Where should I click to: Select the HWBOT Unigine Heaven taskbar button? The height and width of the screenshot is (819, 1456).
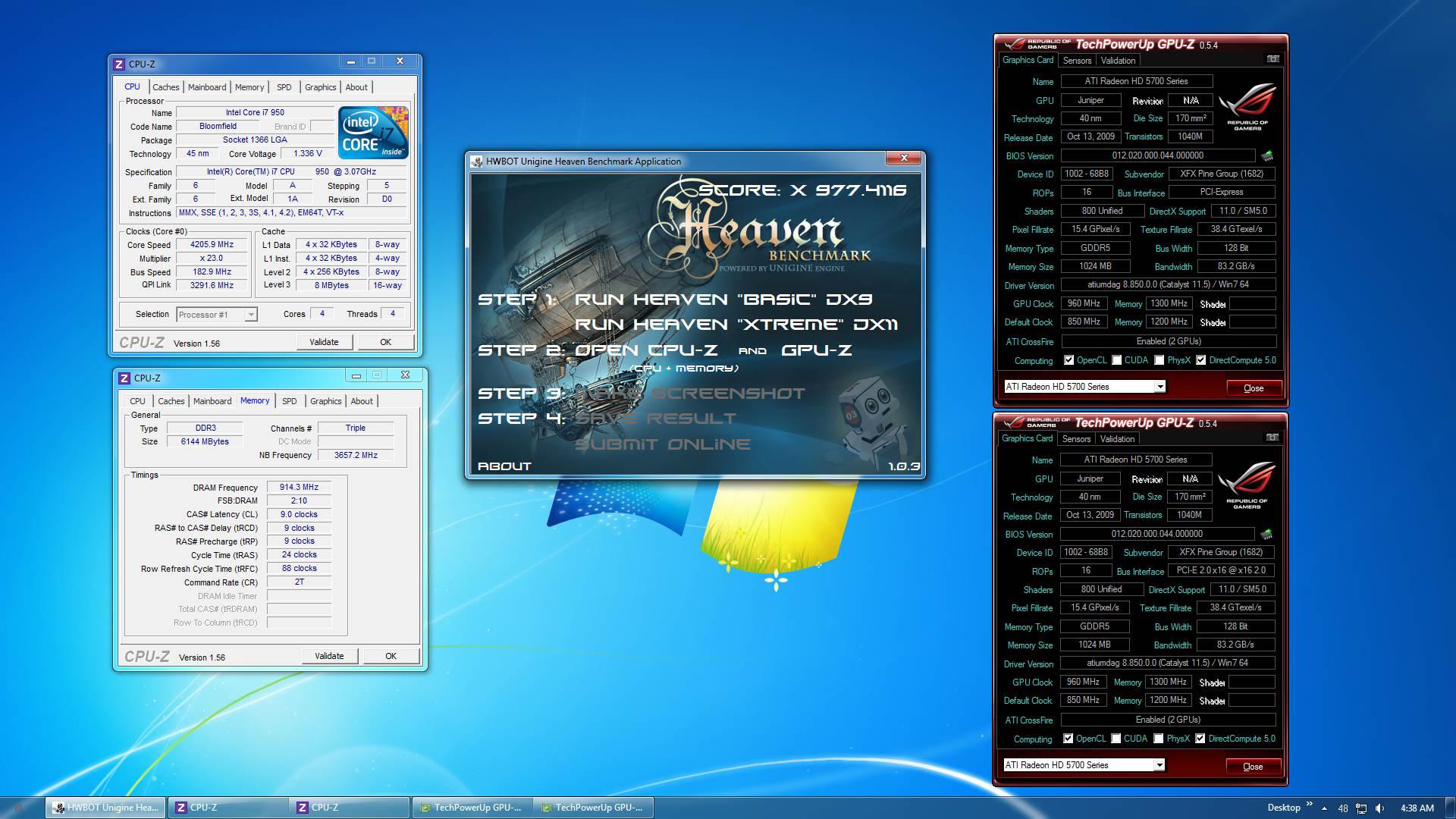click(105, 808)
